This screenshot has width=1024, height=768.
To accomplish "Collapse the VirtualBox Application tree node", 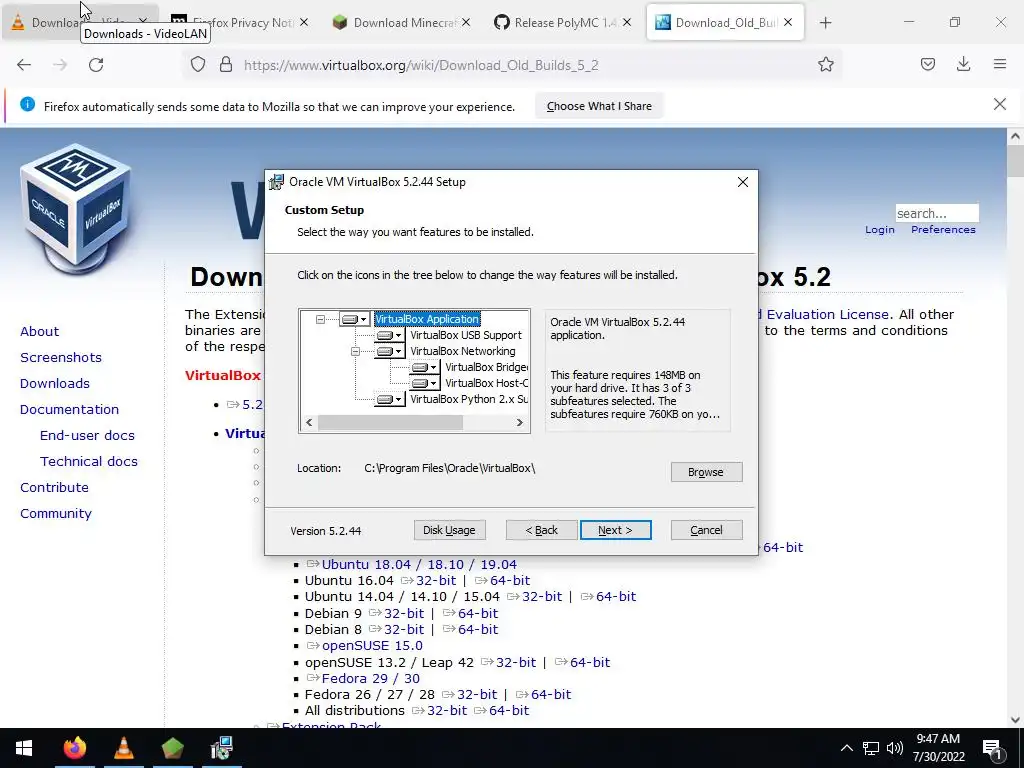I will click(x=320, y=319).
